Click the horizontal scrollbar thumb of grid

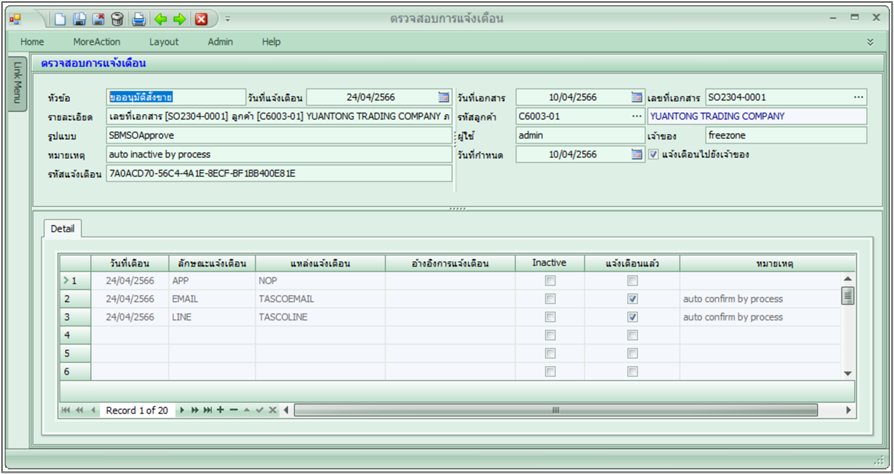[556, 410]
